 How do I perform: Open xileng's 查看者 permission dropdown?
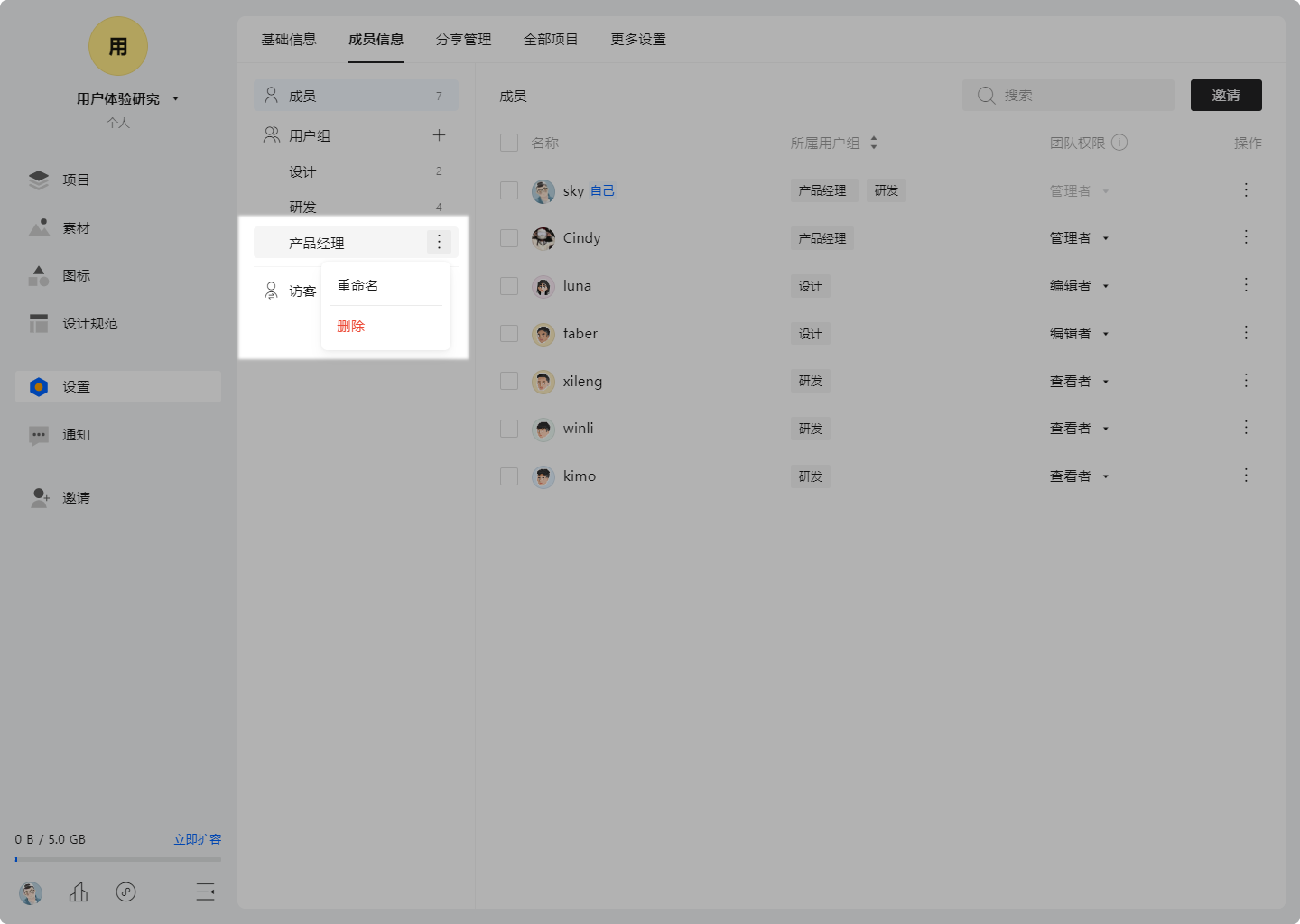tap(1079, 382)
